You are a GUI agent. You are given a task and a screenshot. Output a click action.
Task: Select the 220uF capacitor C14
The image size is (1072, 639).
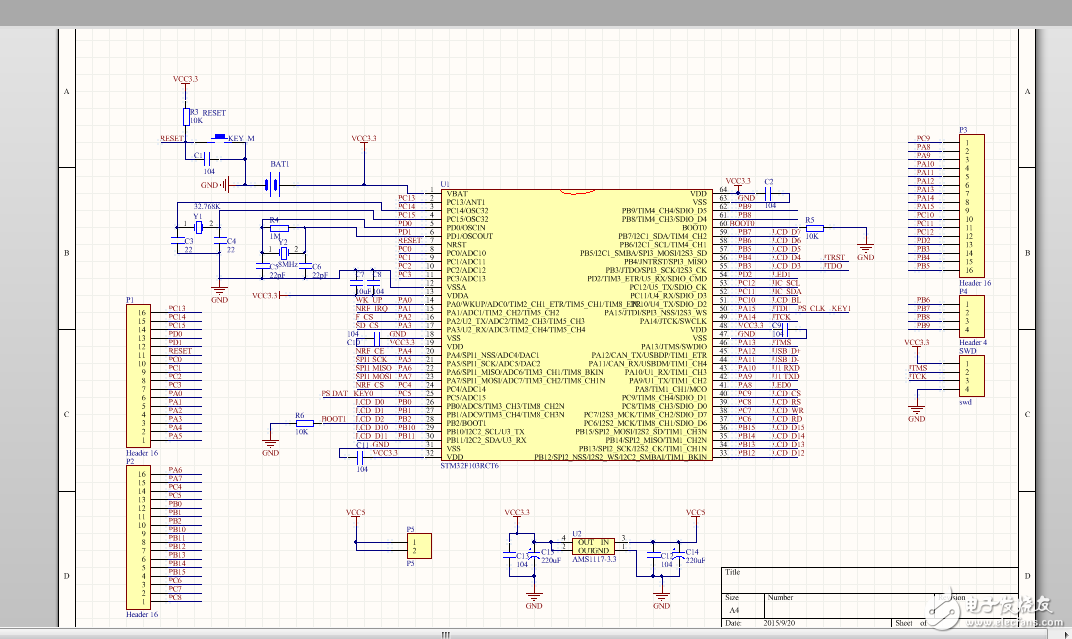click(679, 557)
